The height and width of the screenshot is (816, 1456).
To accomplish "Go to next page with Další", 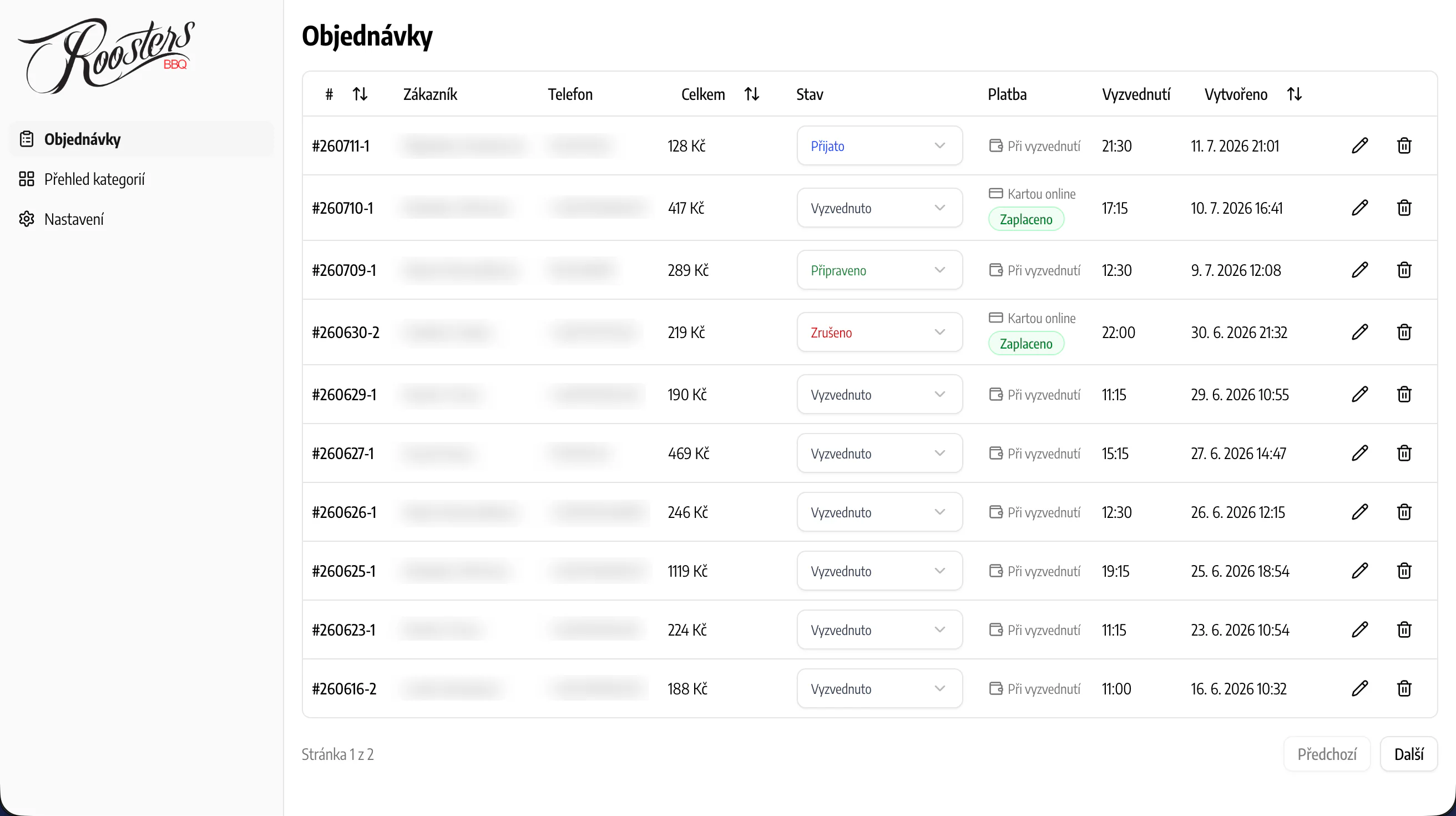I will [1408, 754].
